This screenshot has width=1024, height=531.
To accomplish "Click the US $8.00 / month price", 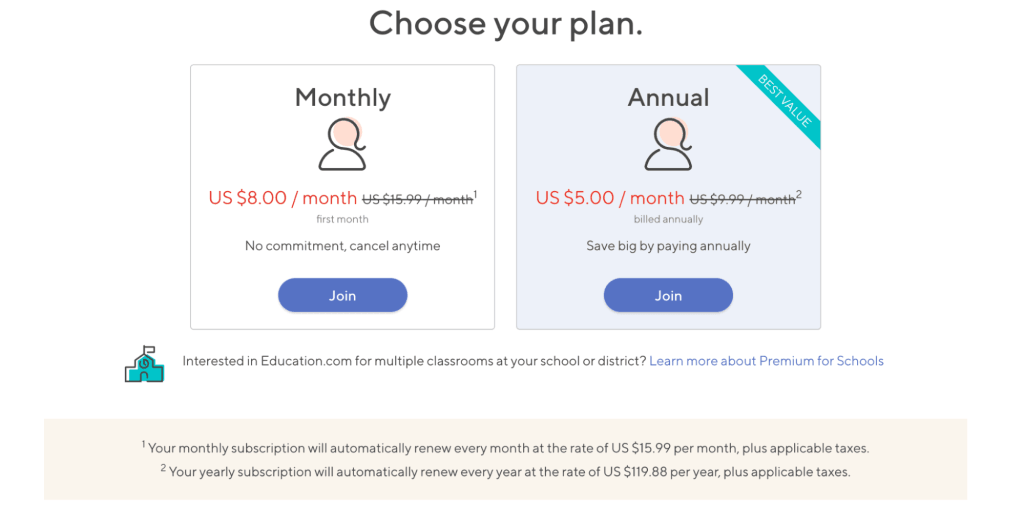I will [x=282, y=198].
